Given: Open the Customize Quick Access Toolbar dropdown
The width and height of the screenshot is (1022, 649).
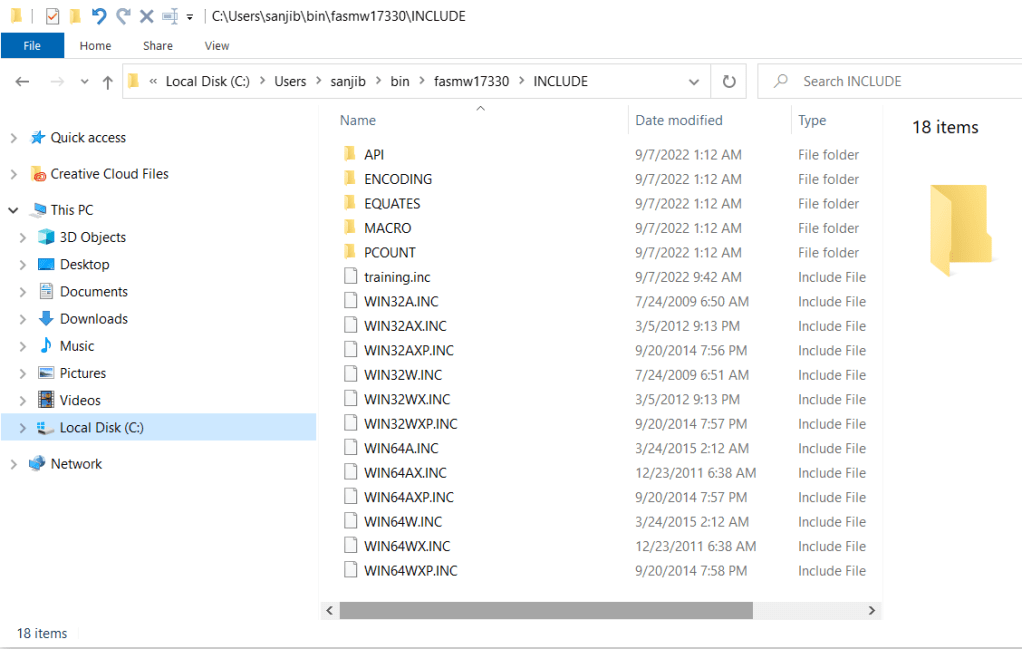Looking at the screenshot, I should [189, 17].
